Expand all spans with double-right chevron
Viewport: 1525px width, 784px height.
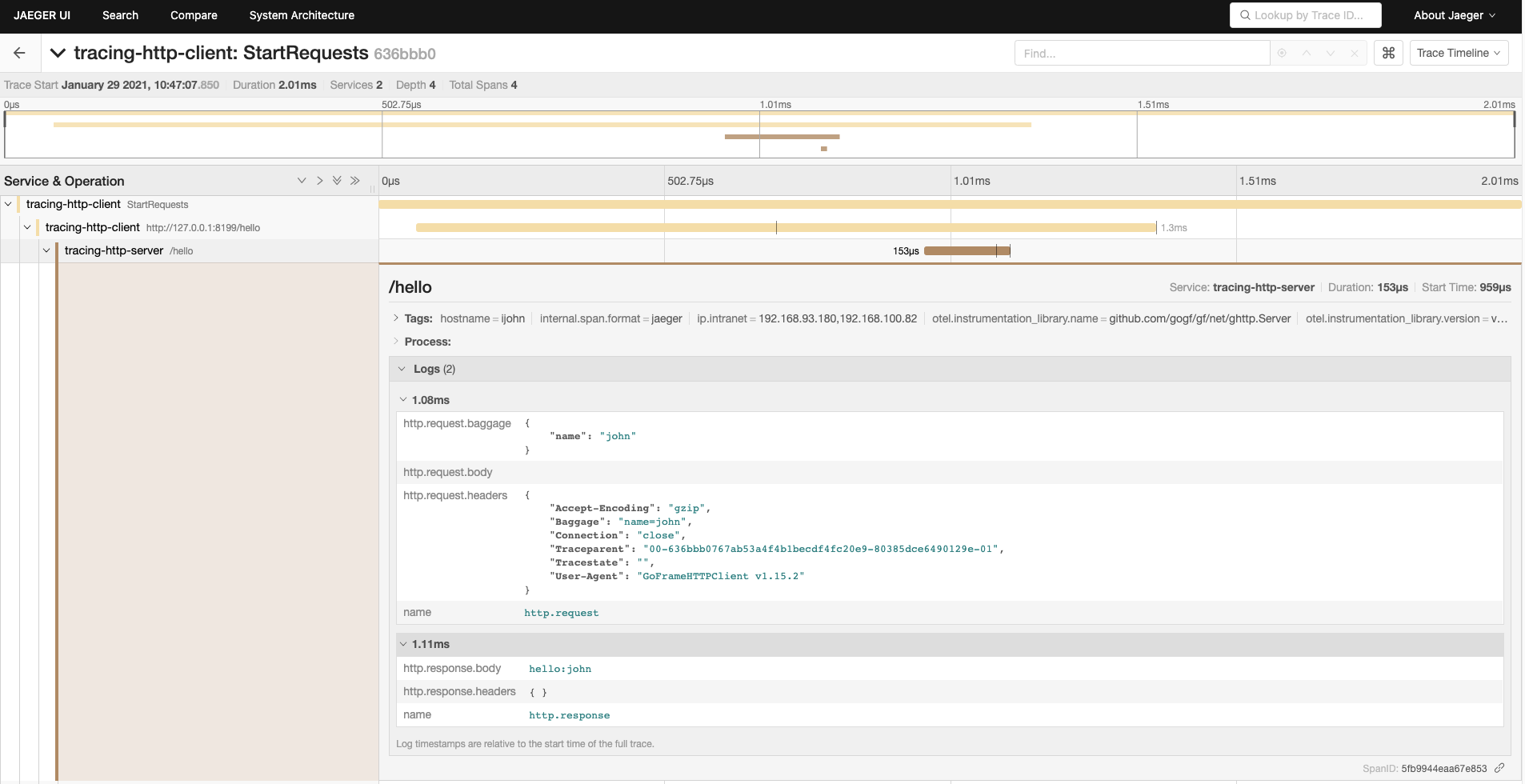click(x=355, y=181)
